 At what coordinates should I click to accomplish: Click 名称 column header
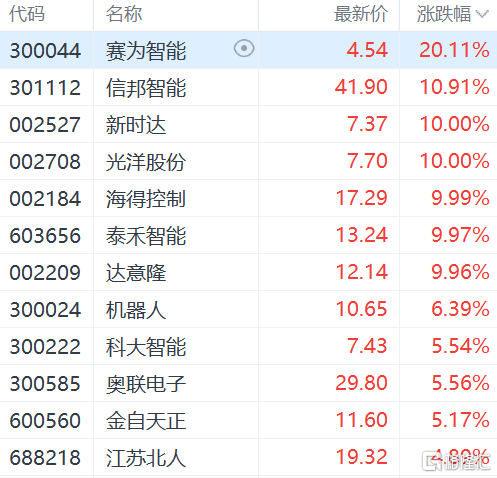[124, 14]
